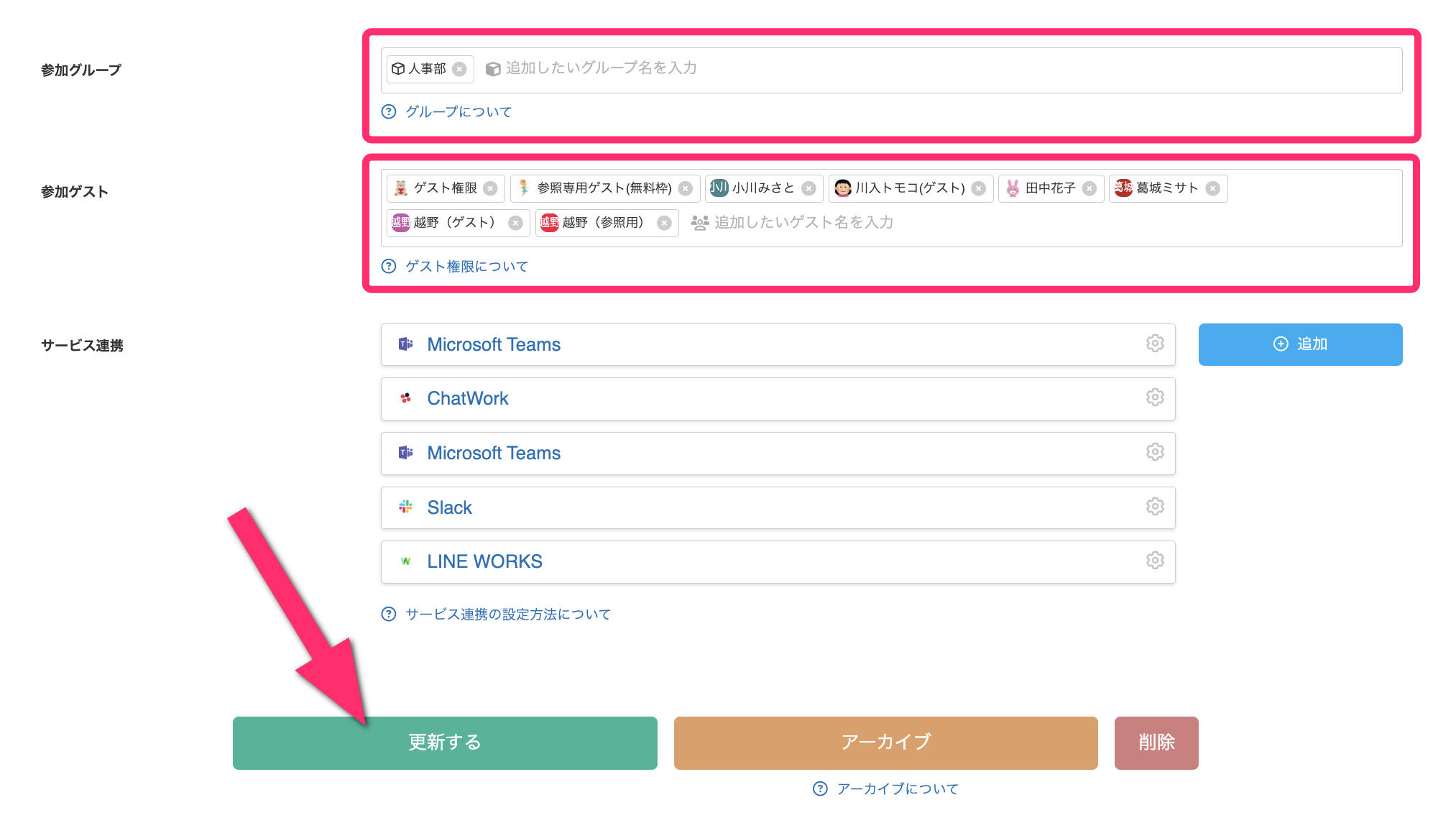This screenshot has width=1456, height=828.
Task: Open ChatWork settings gear
Action: (1155, 397)
